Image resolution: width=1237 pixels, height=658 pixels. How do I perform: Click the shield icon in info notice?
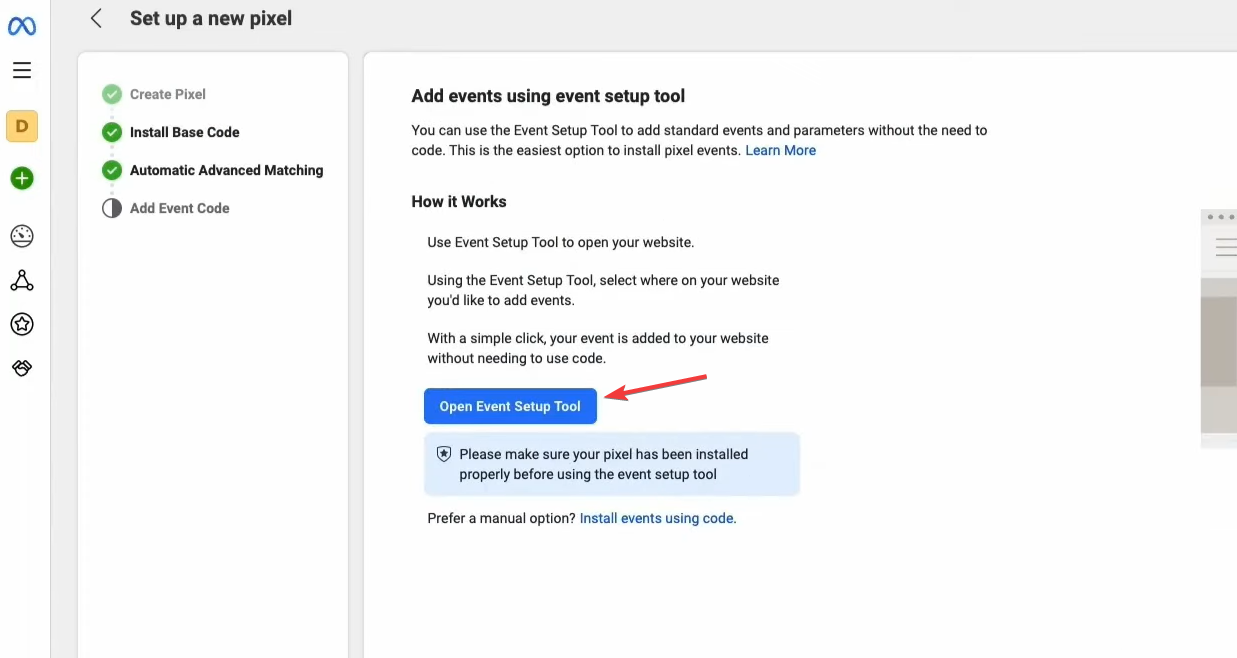point(444,454)
